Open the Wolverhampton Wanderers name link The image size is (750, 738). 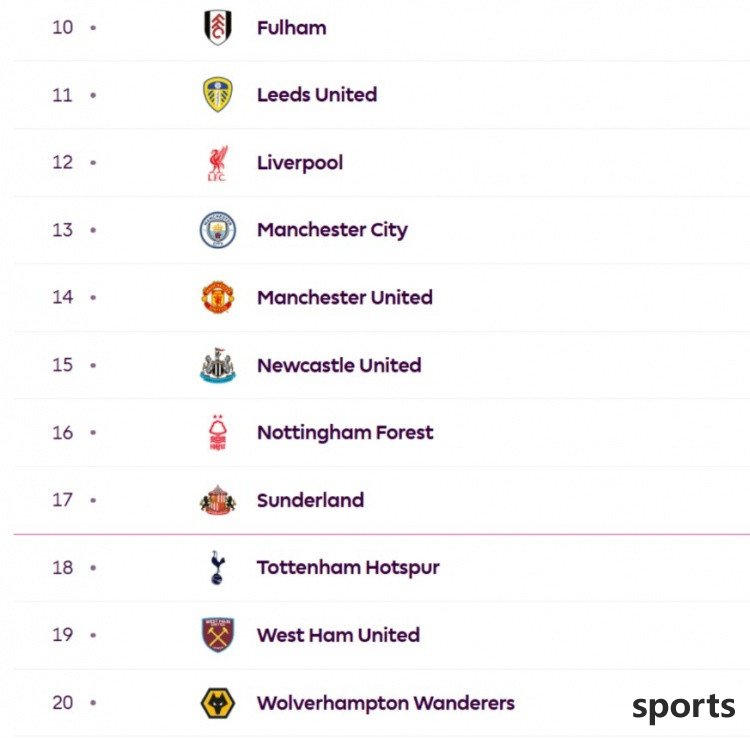[x=386, y=703]
